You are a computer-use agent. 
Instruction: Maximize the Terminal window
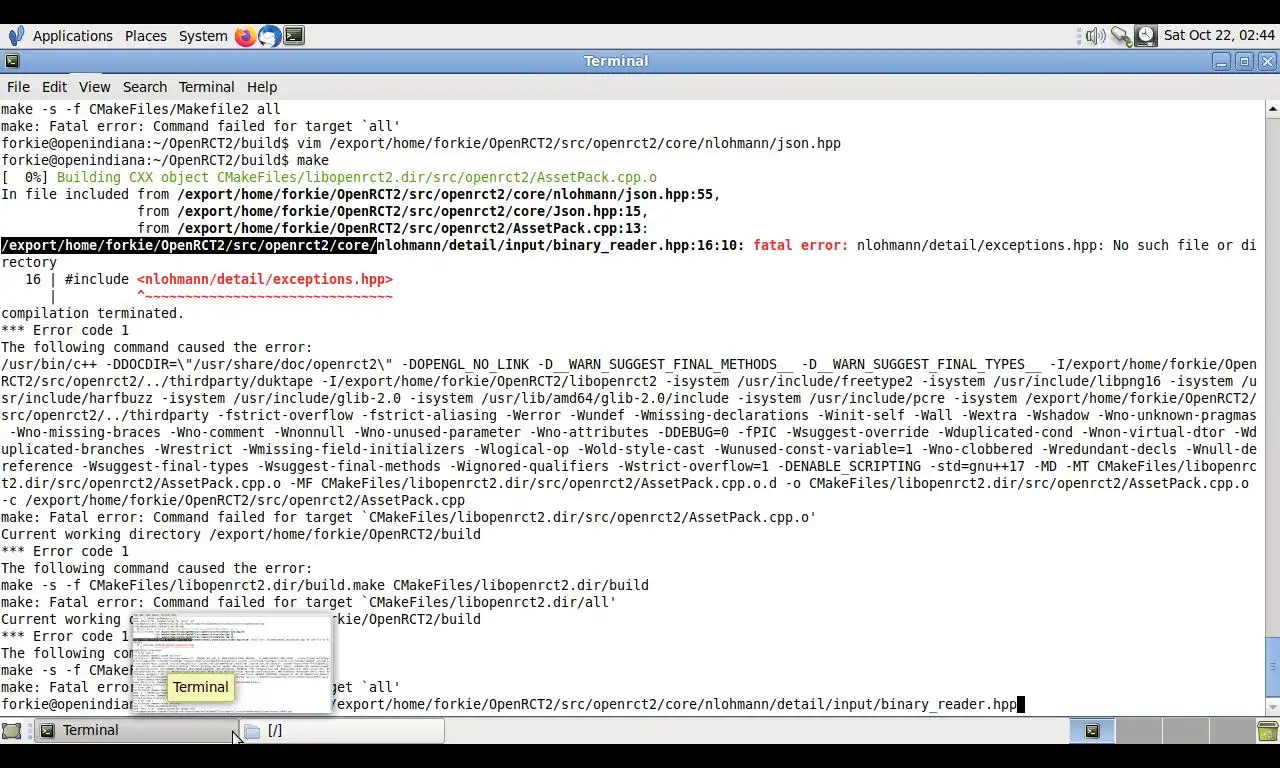point(1244,62)
